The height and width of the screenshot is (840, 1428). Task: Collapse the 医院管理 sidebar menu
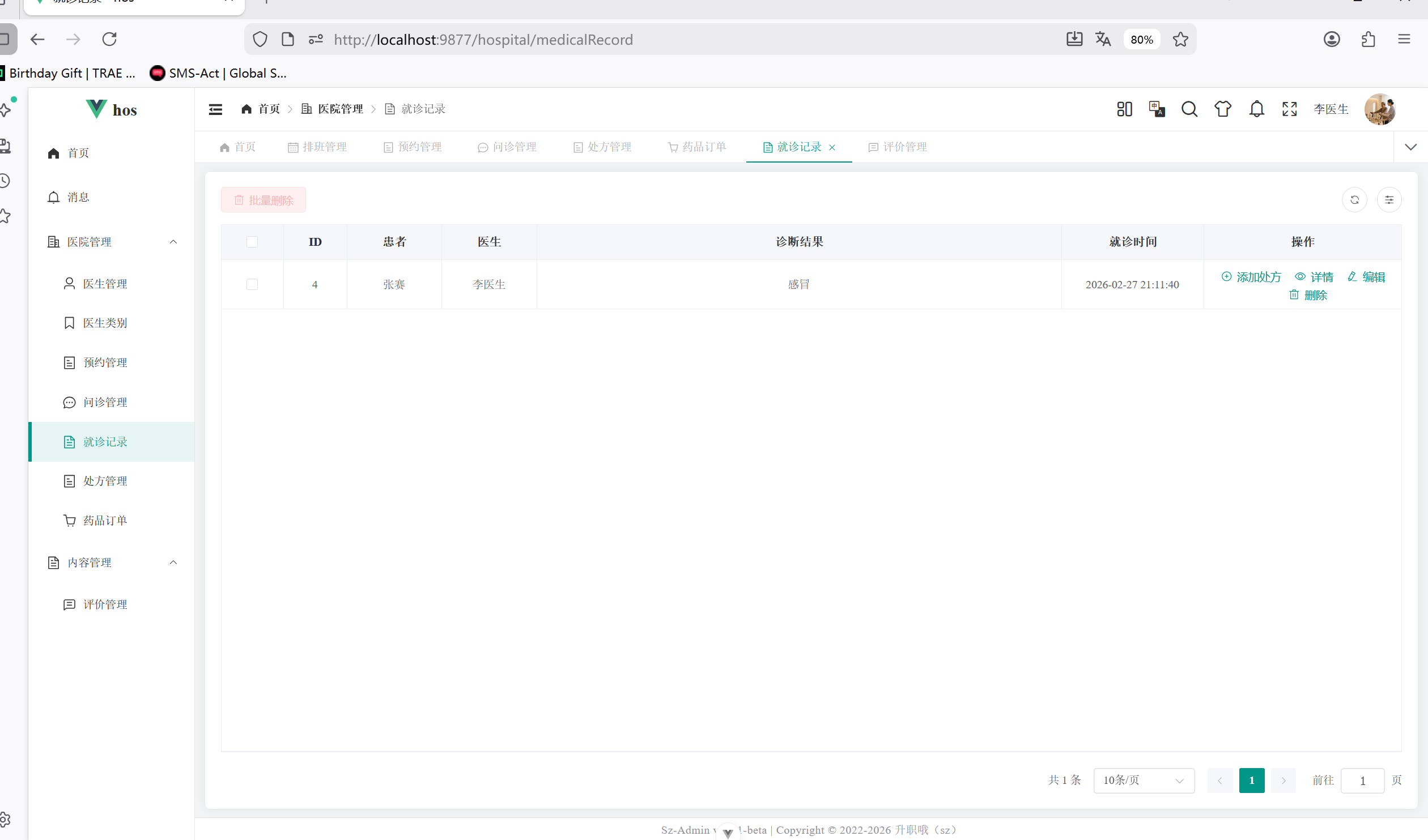[173, 242]
